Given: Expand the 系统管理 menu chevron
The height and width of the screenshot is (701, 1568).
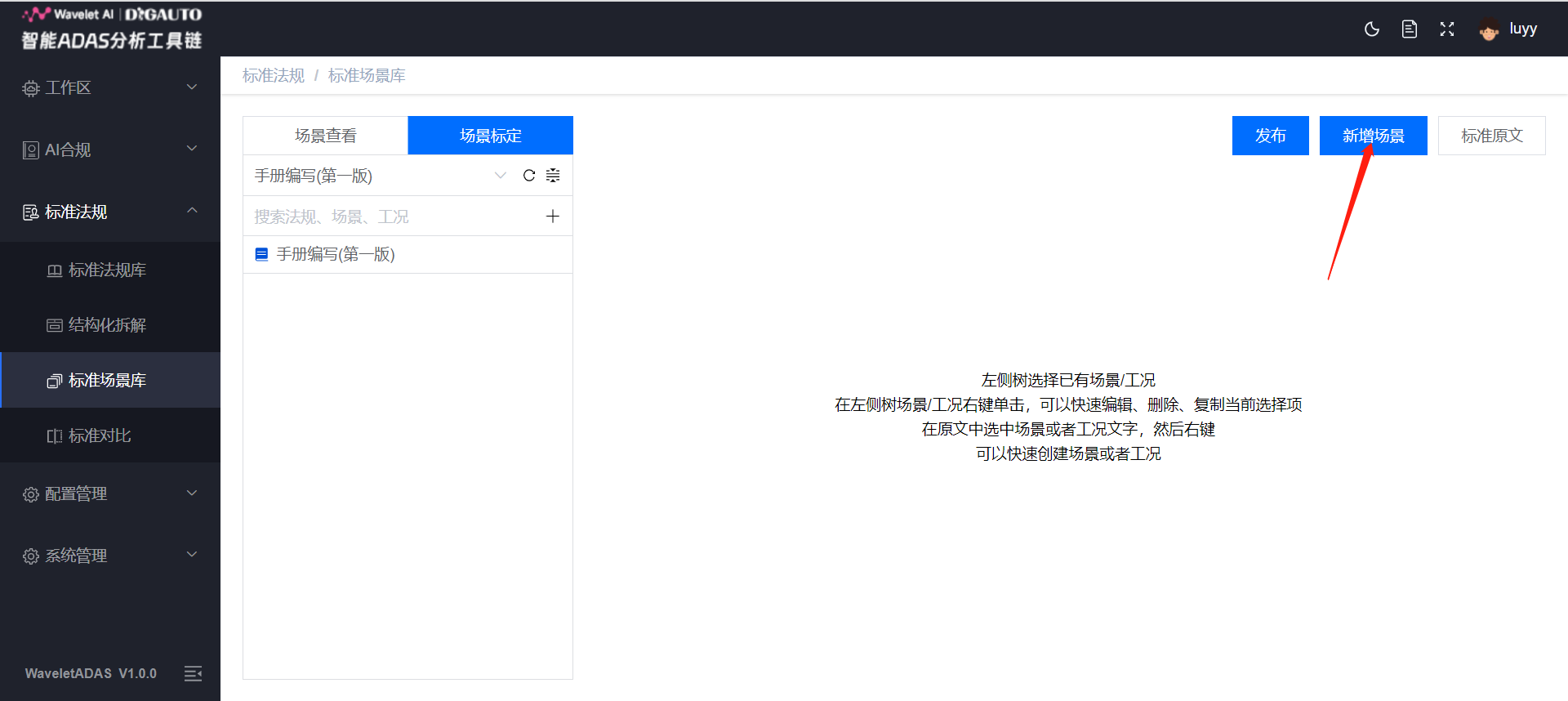Looking at the screenshot, I should click(x=192, y=554).
